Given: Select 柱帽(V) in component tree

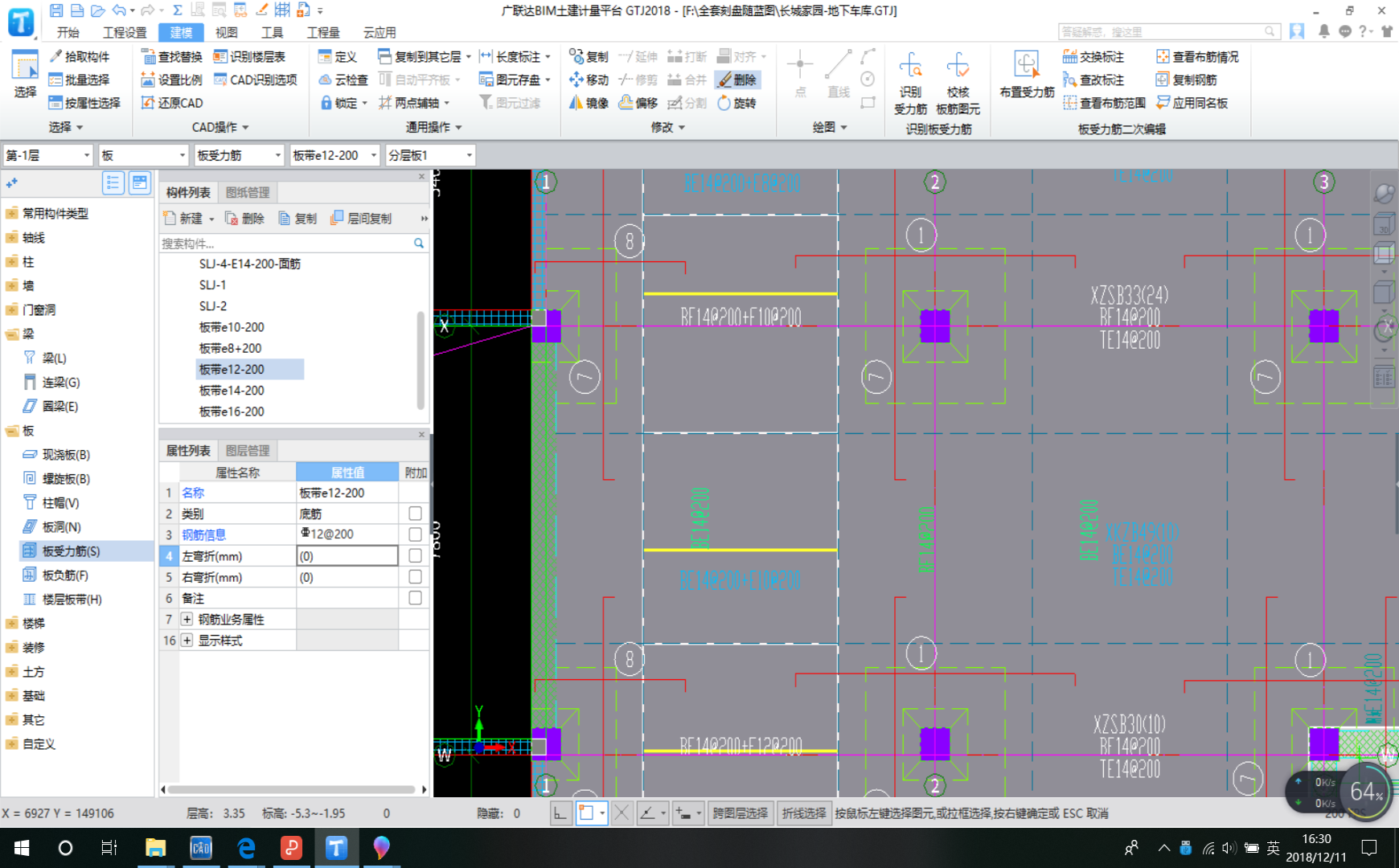Looking at the screenshot, I should click(x=60, y=503).
